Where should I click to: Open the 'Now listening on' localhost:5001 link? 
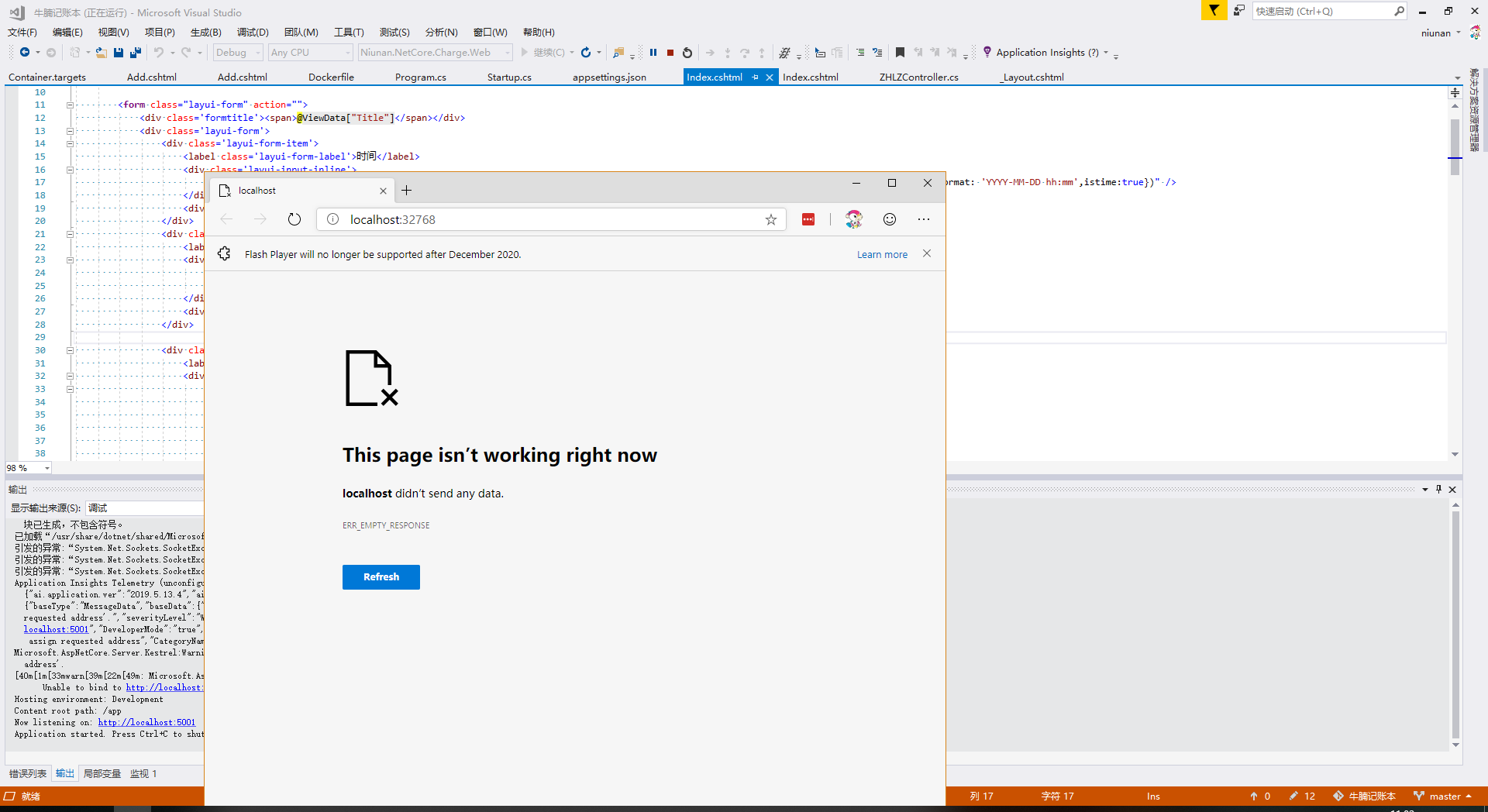(x=147, y=723)
